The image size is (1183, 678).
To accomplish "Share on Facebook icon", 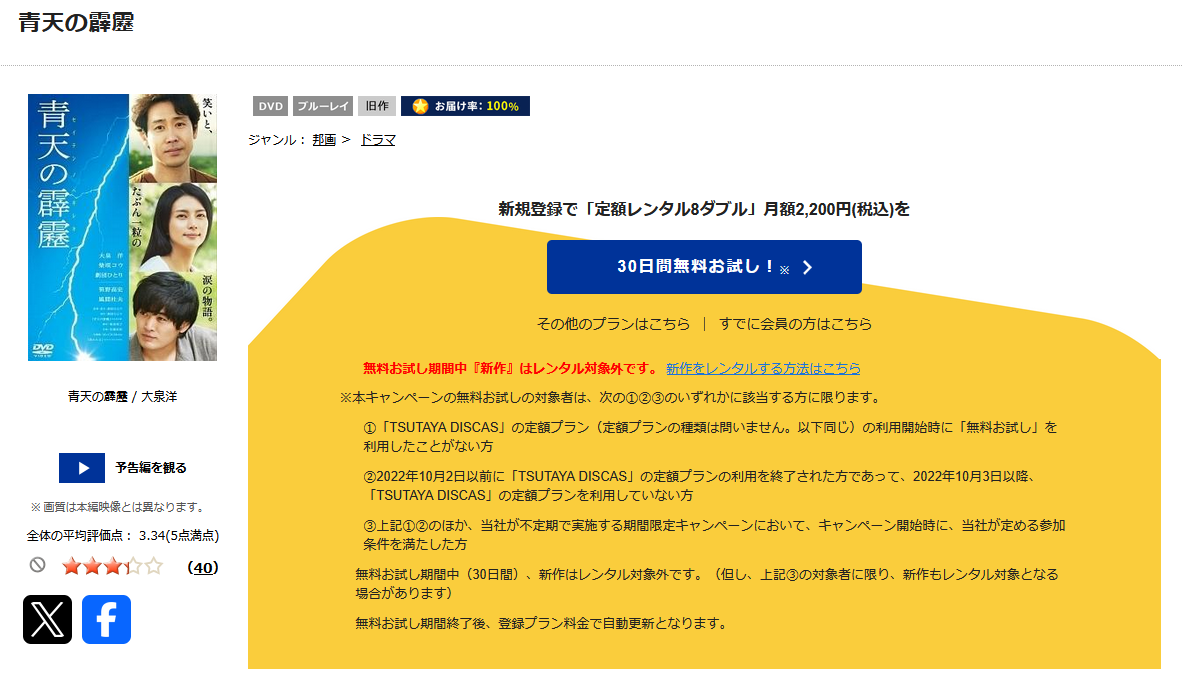I will click(106, 619).
